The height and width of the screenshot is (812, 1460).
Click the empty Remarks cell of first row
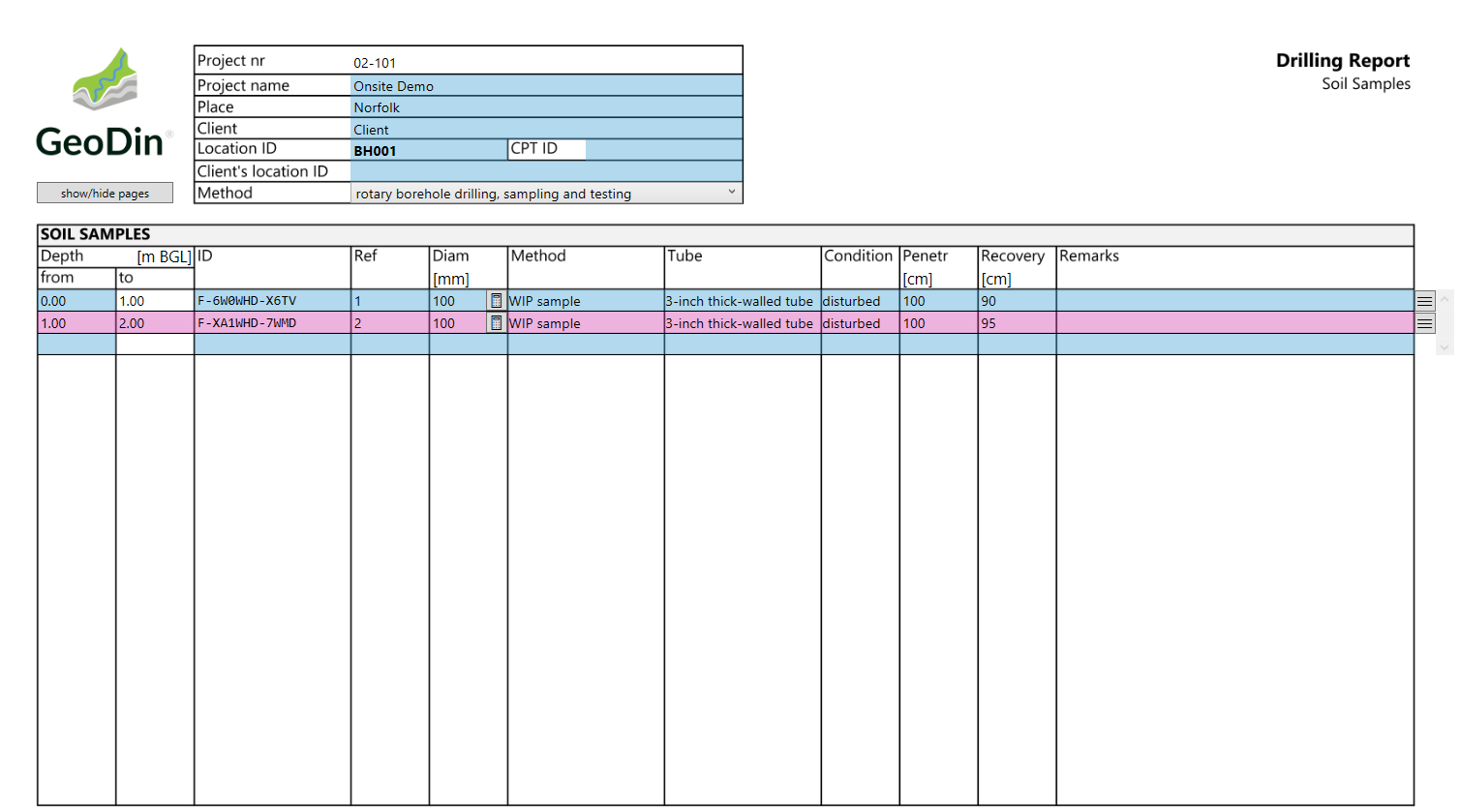click(x=1233, y=301)
